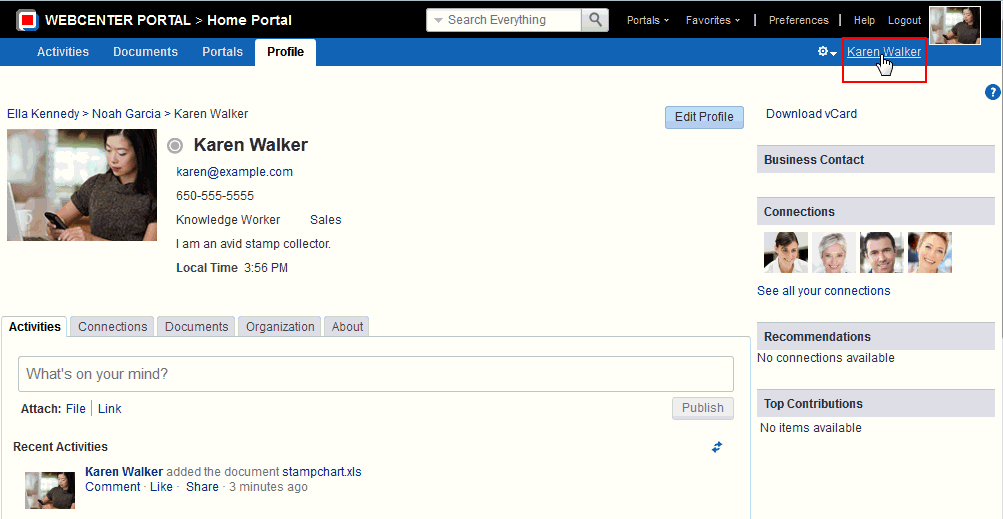Click the What's on your mind field
Viewport: 1003px width, 519px height.
point(375,374)
